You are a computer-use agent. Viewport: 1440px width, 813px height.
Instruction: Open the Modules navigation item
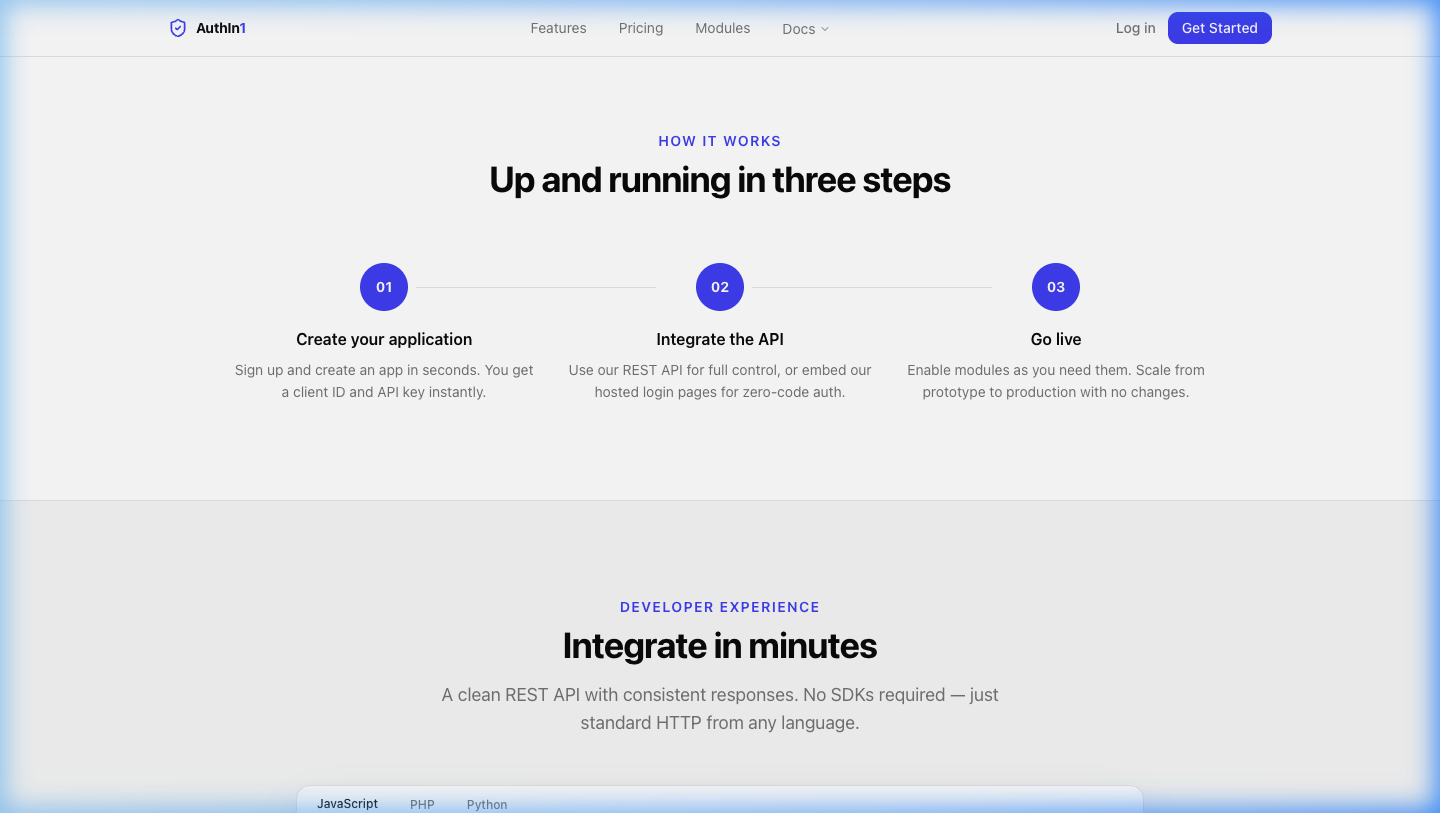(x=722, y=28)
